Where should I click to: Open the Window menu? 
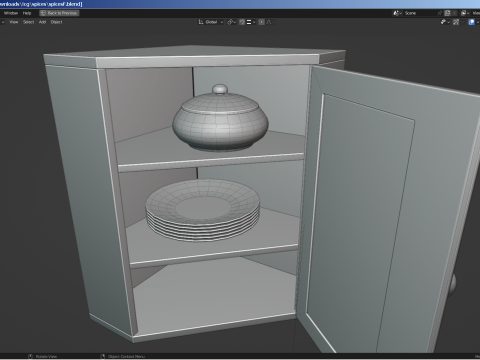coord(11,13)
